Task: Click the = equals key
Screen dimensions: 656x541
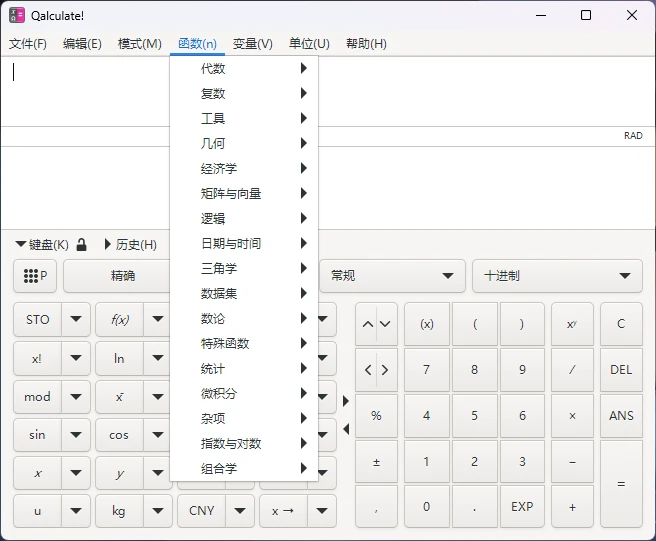Action: (x=621, y=484)
